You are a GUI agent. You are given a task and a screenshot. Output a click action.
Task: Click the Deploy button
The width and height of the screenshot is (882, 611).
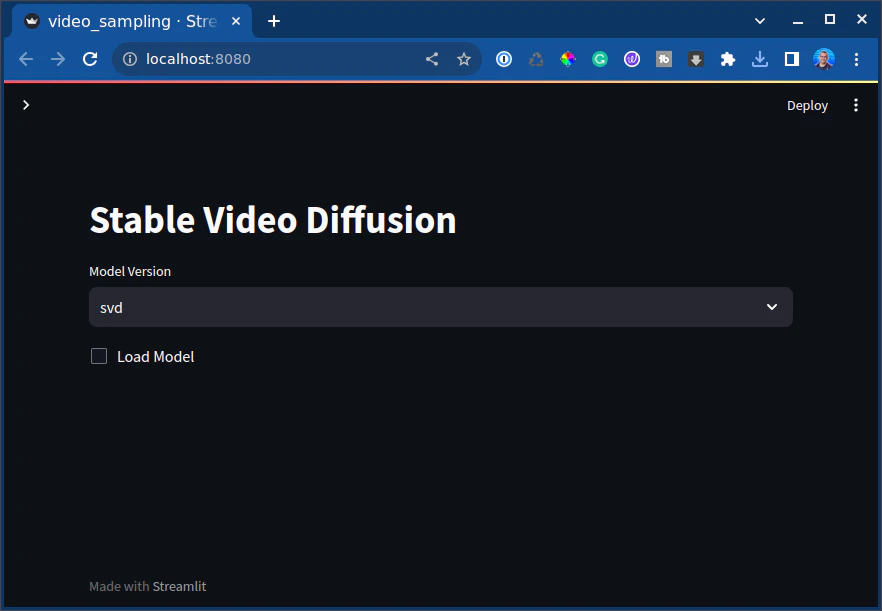(x=807, y=106)
